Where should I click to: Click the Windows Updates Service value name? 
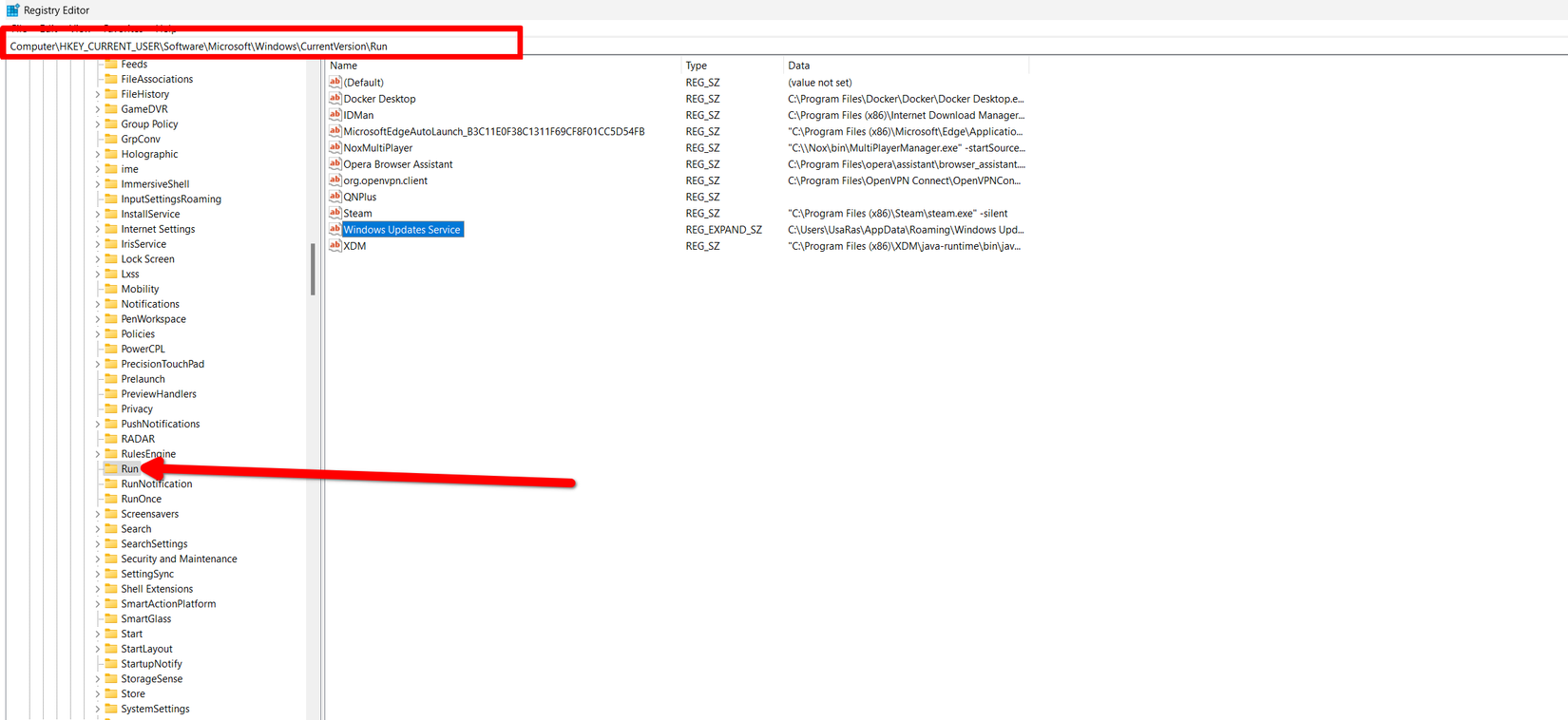pos(402,230)
